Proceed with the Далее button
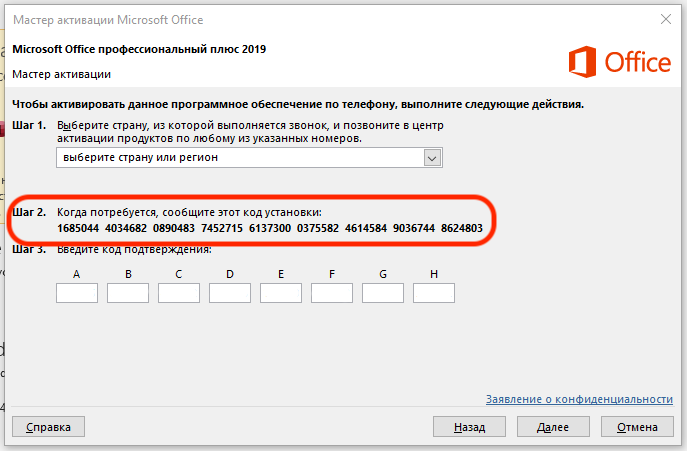The image size is (687, 451). (552, 427)
